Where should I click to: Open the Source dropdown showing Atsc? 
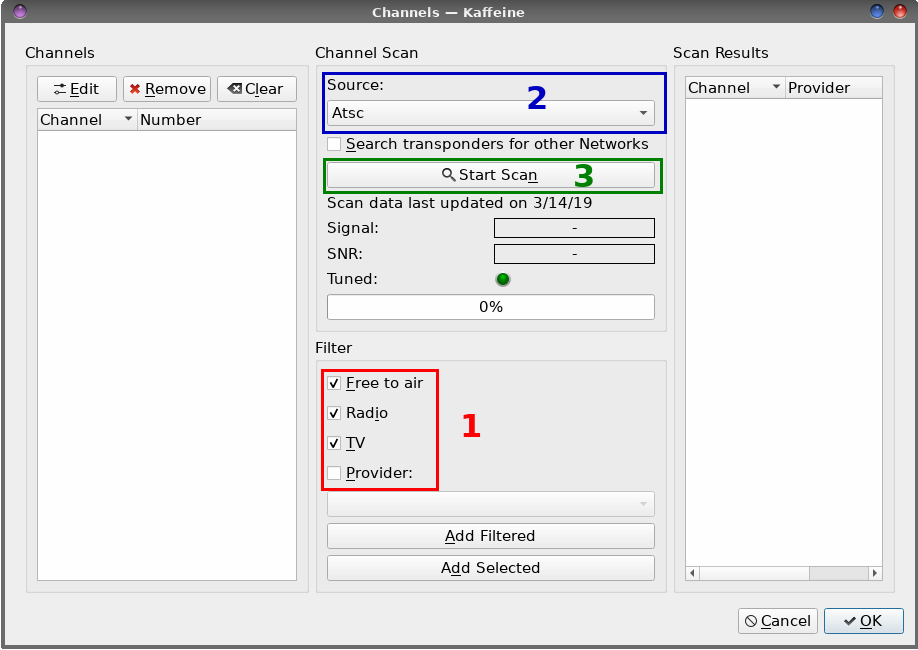pos(491,113)
